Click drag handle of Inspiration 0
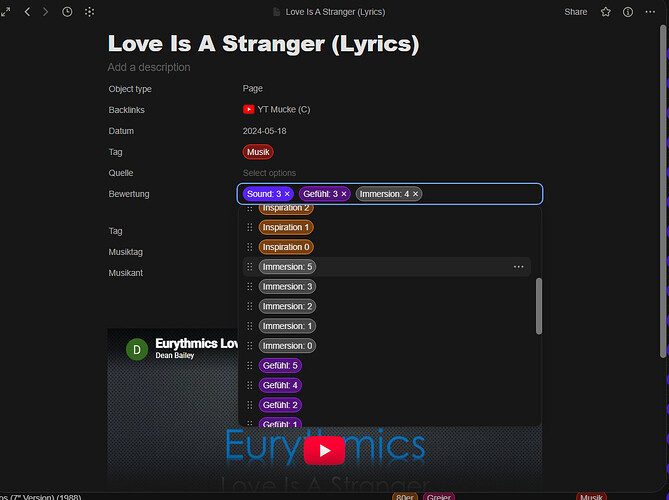Screen dimensions: 669x500 coord(250,247)
